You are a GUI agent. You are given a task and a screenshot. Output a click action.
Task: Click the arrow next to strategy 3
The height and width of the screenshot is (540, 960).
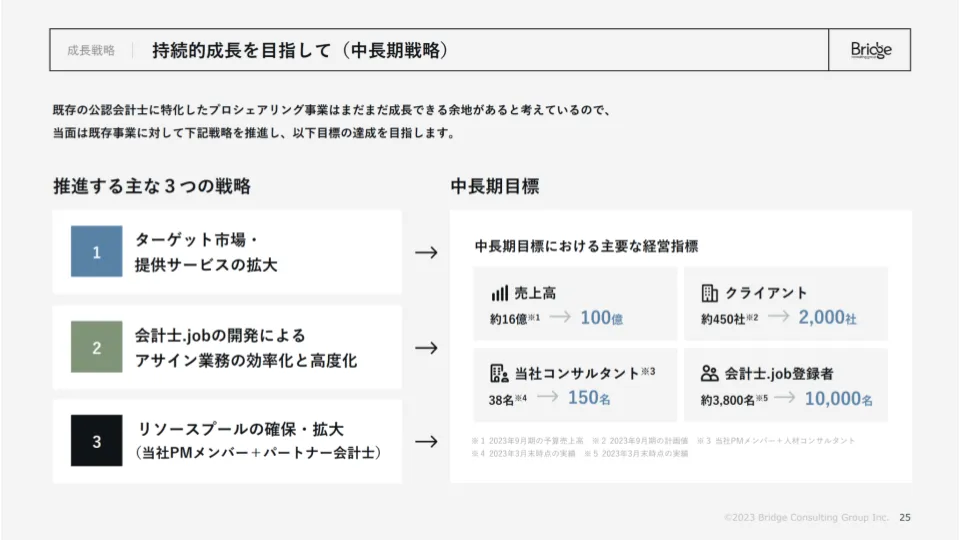point(426,441)
